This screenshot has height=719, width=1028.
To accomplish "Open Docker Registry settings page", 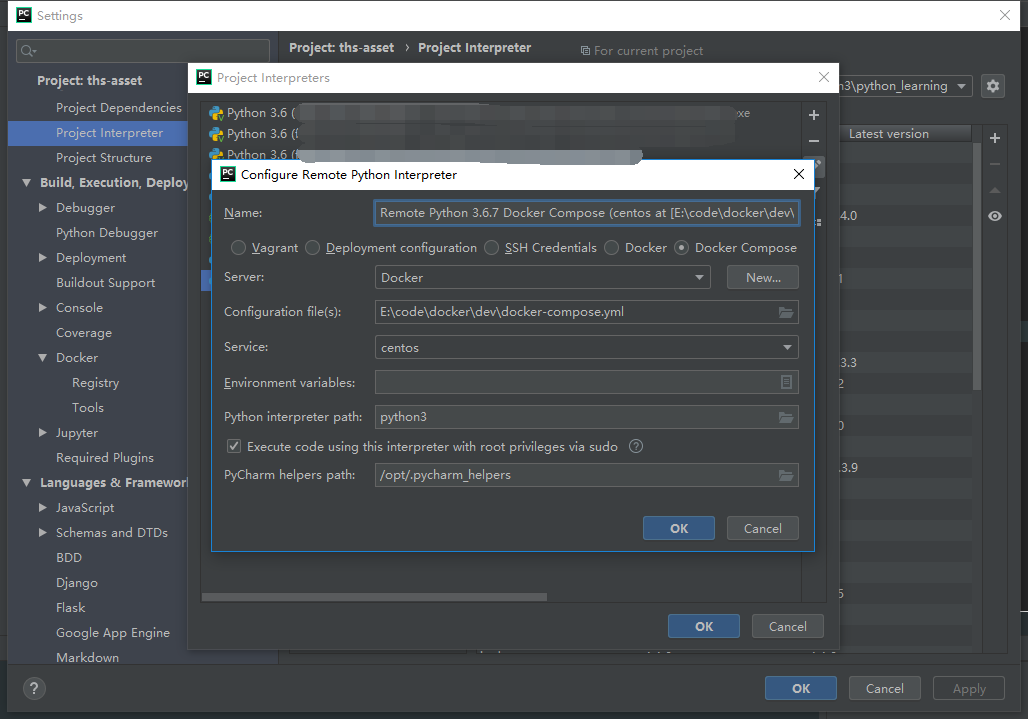I will (x=96, y=383).
